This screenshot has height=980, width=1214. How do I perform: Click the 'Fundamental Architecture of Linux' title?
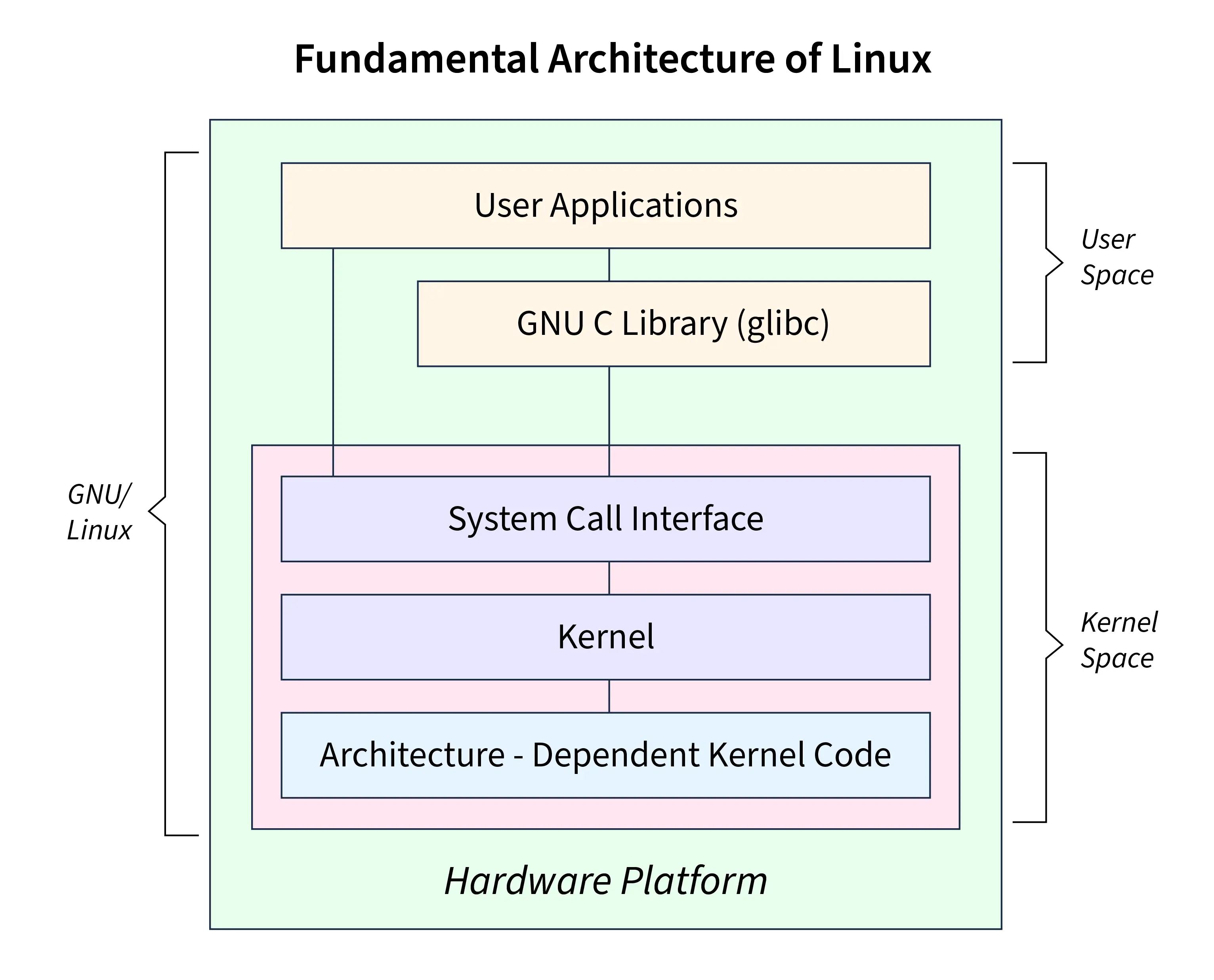click(x=613, y=59)
